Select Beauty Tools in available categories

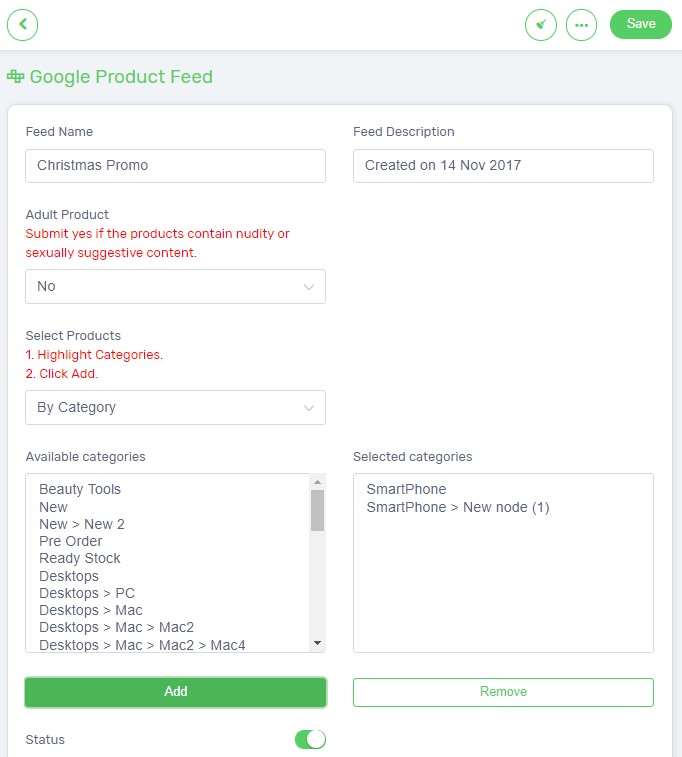[80, 489]
